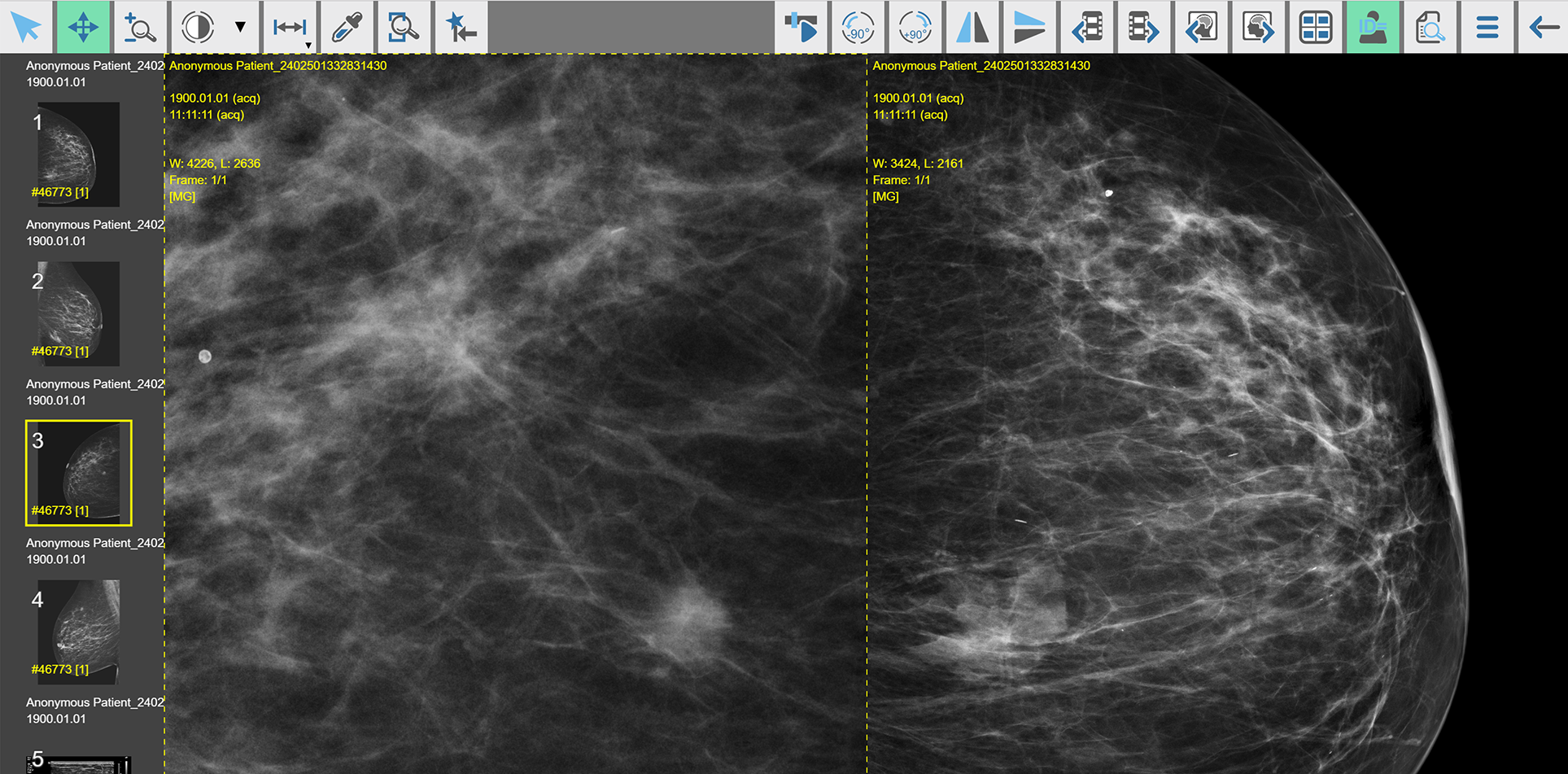1568x774 pixels.
Task: Click 'W: 3424, L: 2161' text in right viewport
Action: pyautogui.click(x=918, y=164)
